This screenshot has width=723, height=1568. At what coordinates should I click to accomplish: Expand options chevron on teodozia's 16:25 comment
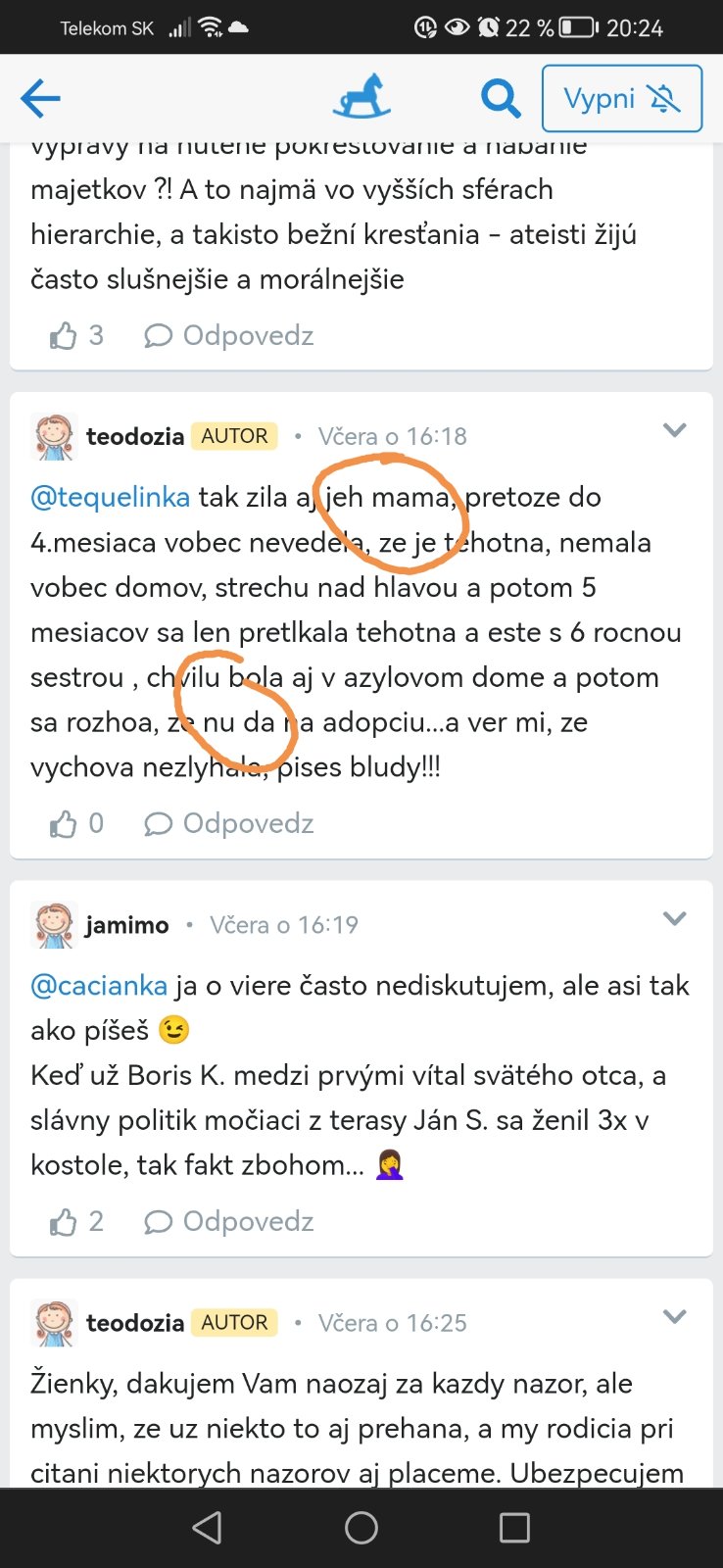click(x=674, y=1316)
